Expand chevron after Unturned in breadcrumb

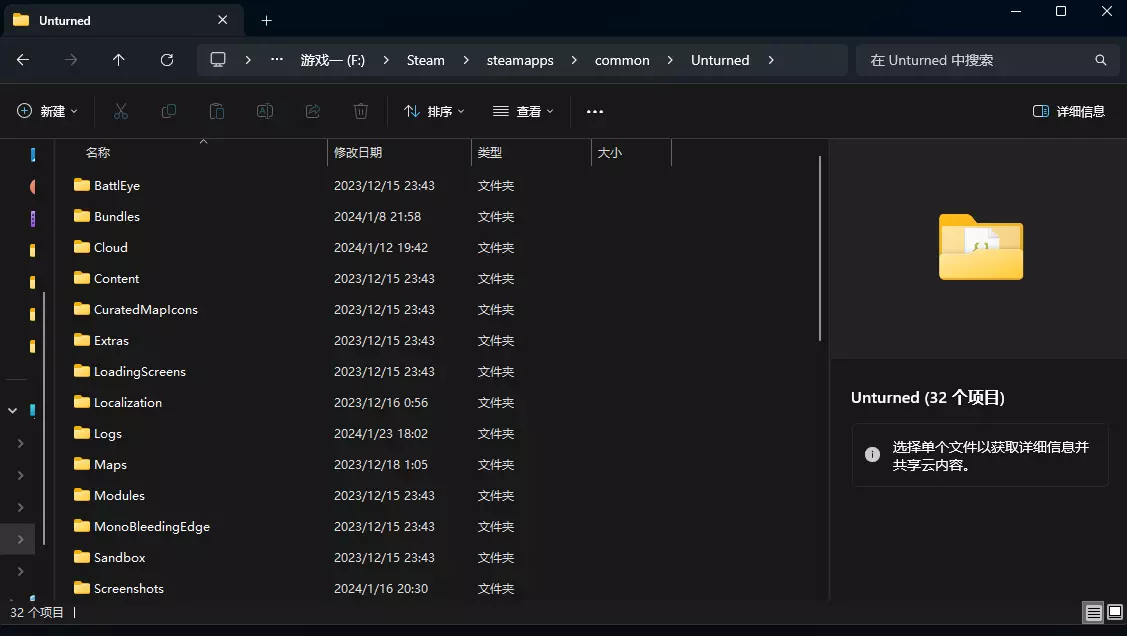coord(771,60)
